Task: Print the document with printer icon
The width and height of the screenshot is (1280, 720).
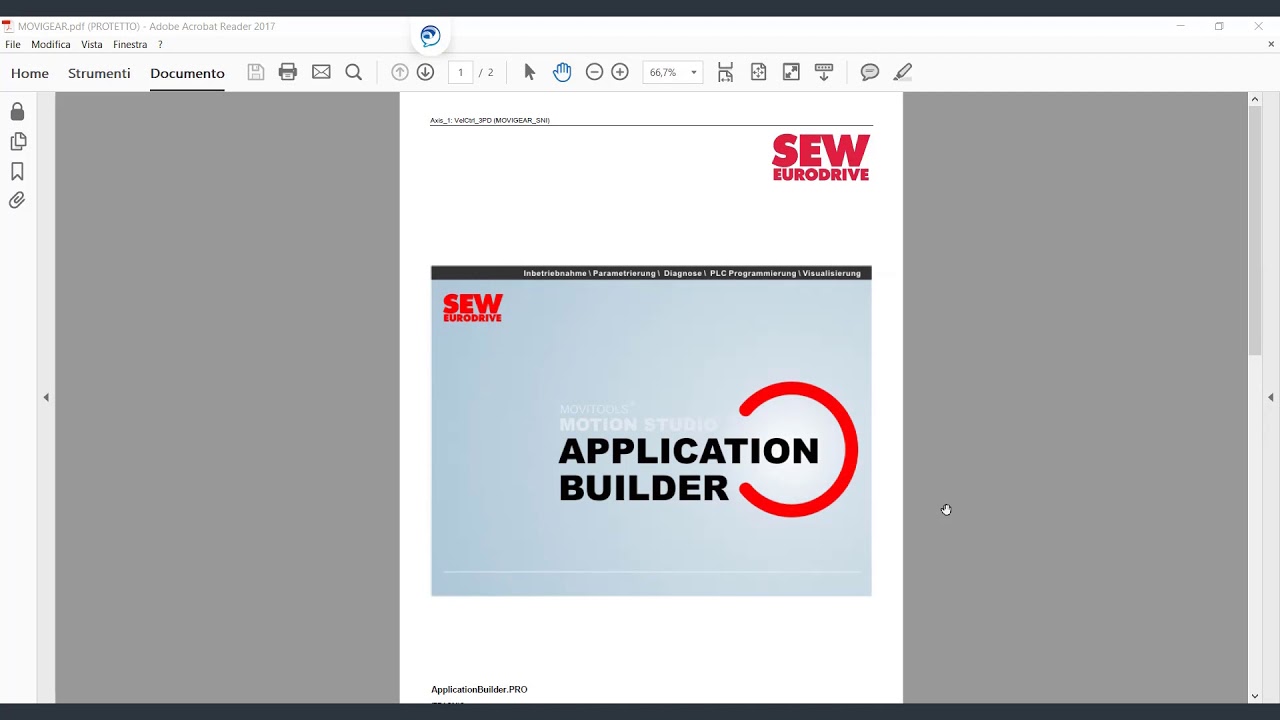Action: [288, 72]
